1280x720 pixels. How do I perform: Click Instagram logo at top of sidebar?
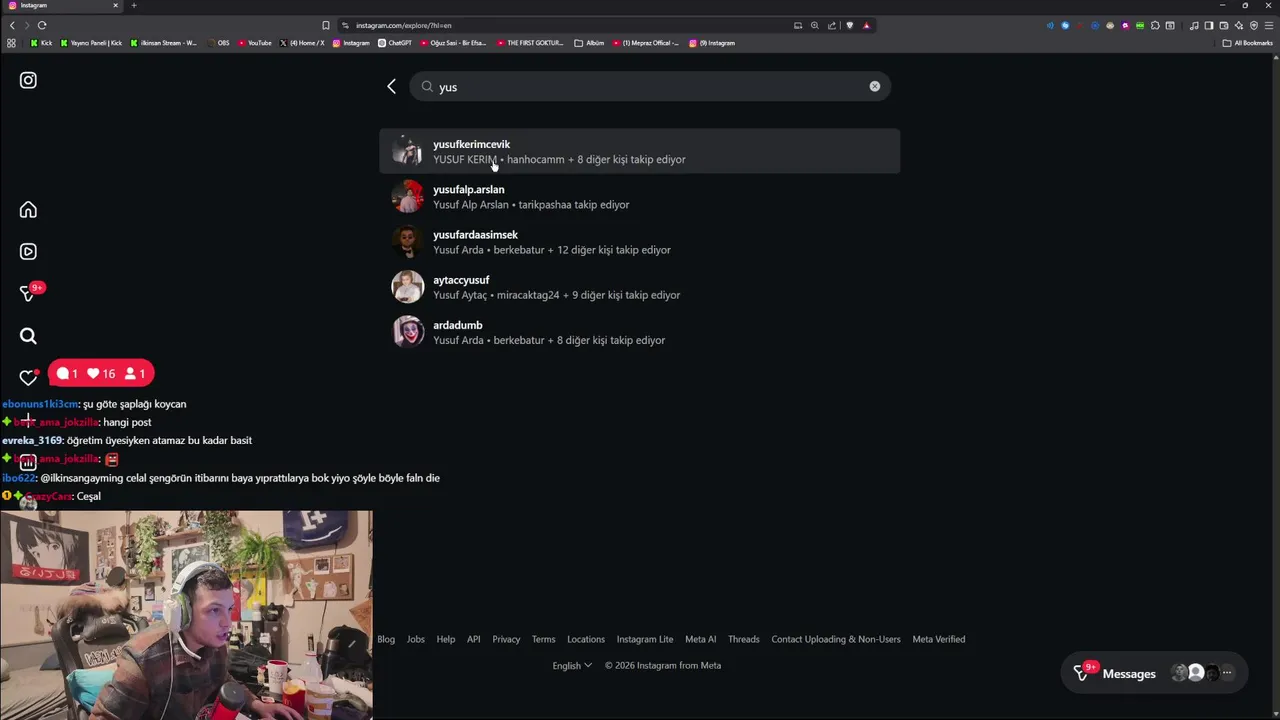[x=28, y=80]
